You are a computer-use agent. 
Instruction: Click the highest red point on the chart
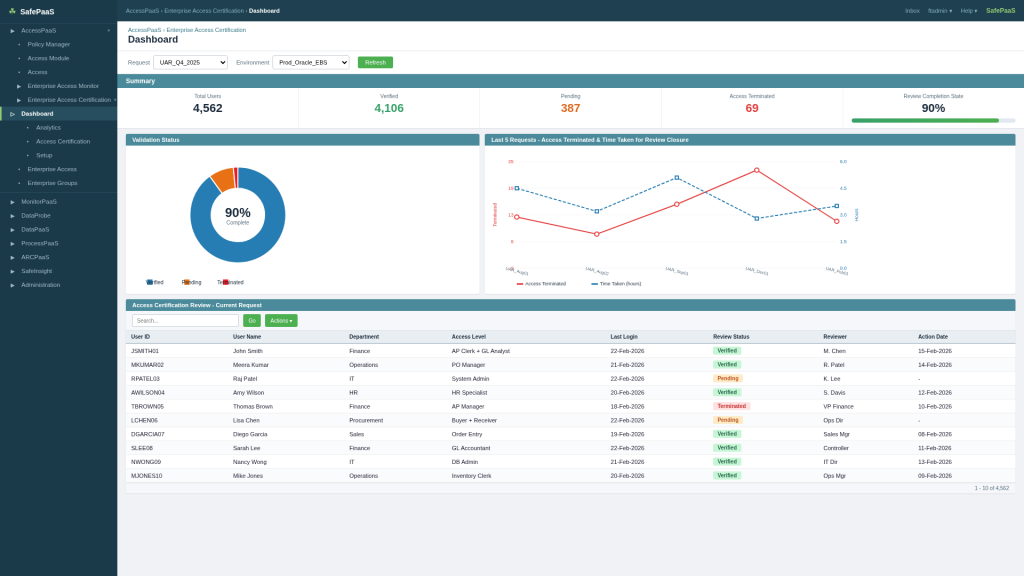coord(756,170)
